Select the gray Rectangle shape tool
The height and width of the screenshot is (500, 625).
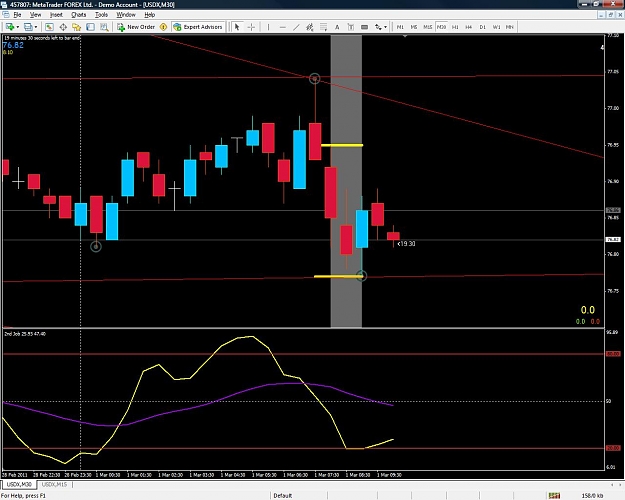364,27
